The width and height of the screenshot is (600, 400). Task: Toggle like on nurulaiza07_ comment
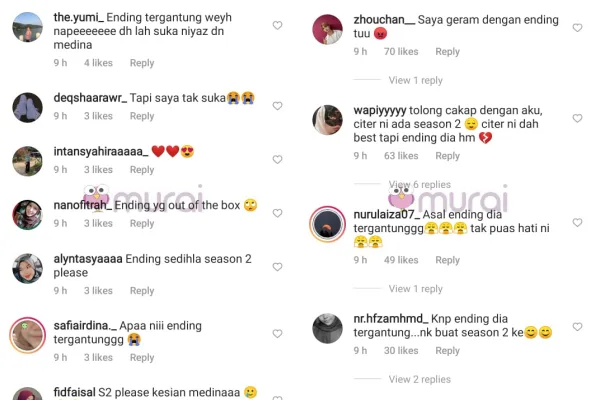(577, 223)
